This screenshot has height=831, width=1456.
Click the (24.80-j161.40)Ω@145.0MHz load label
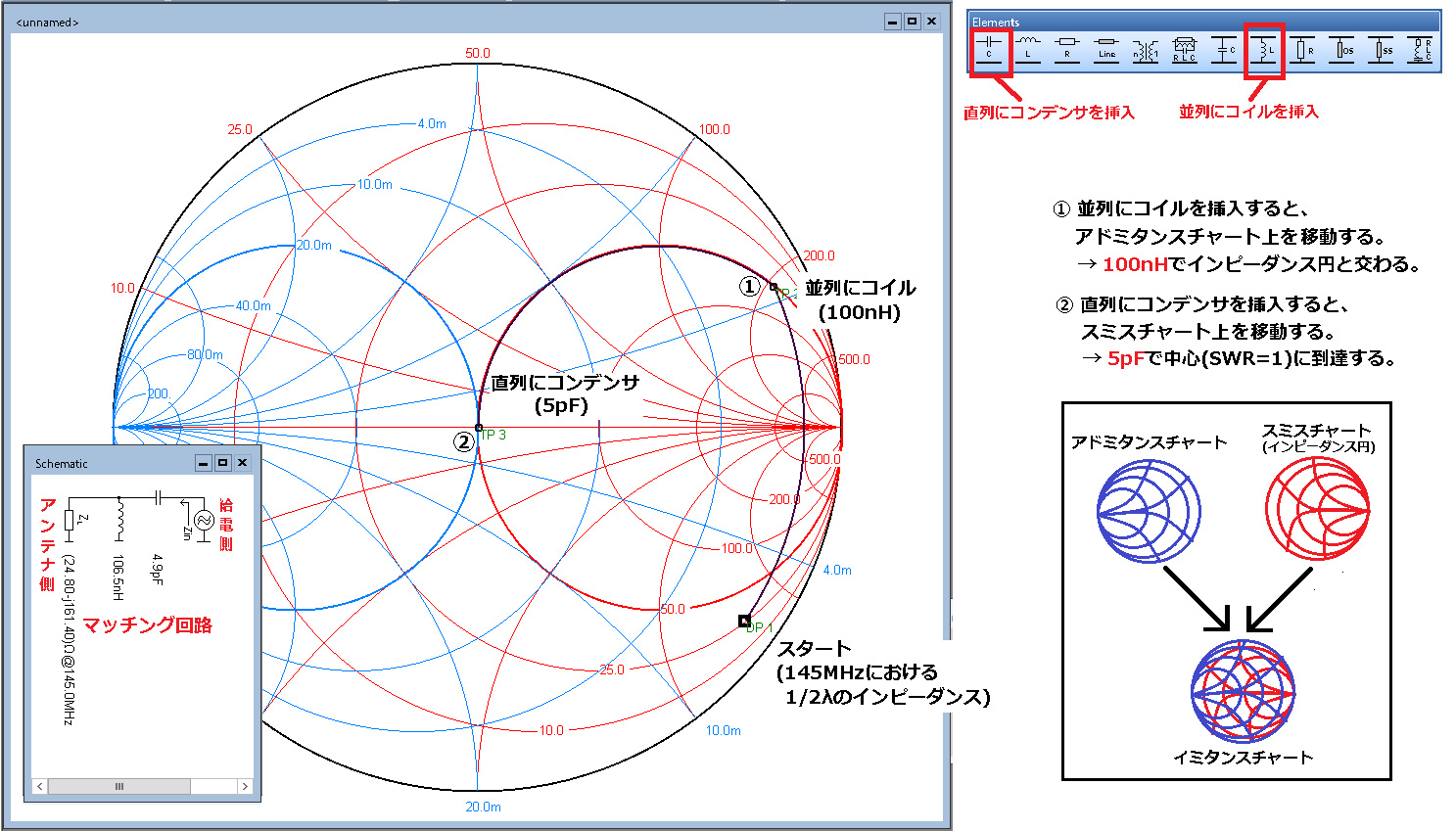coord(70,640)
